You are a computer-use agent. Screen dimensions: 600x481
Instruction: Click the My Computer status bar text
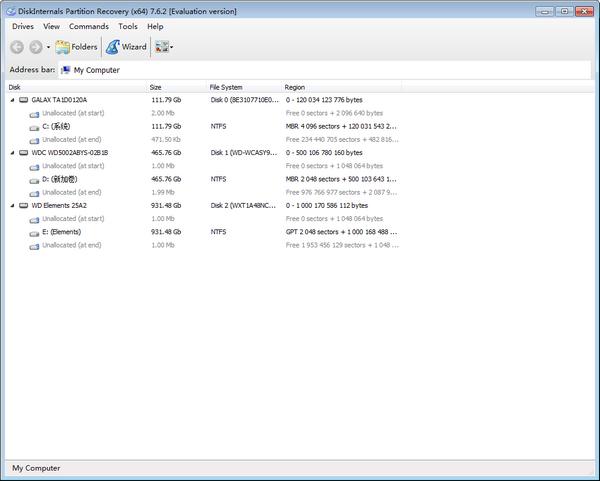[36, 468]
